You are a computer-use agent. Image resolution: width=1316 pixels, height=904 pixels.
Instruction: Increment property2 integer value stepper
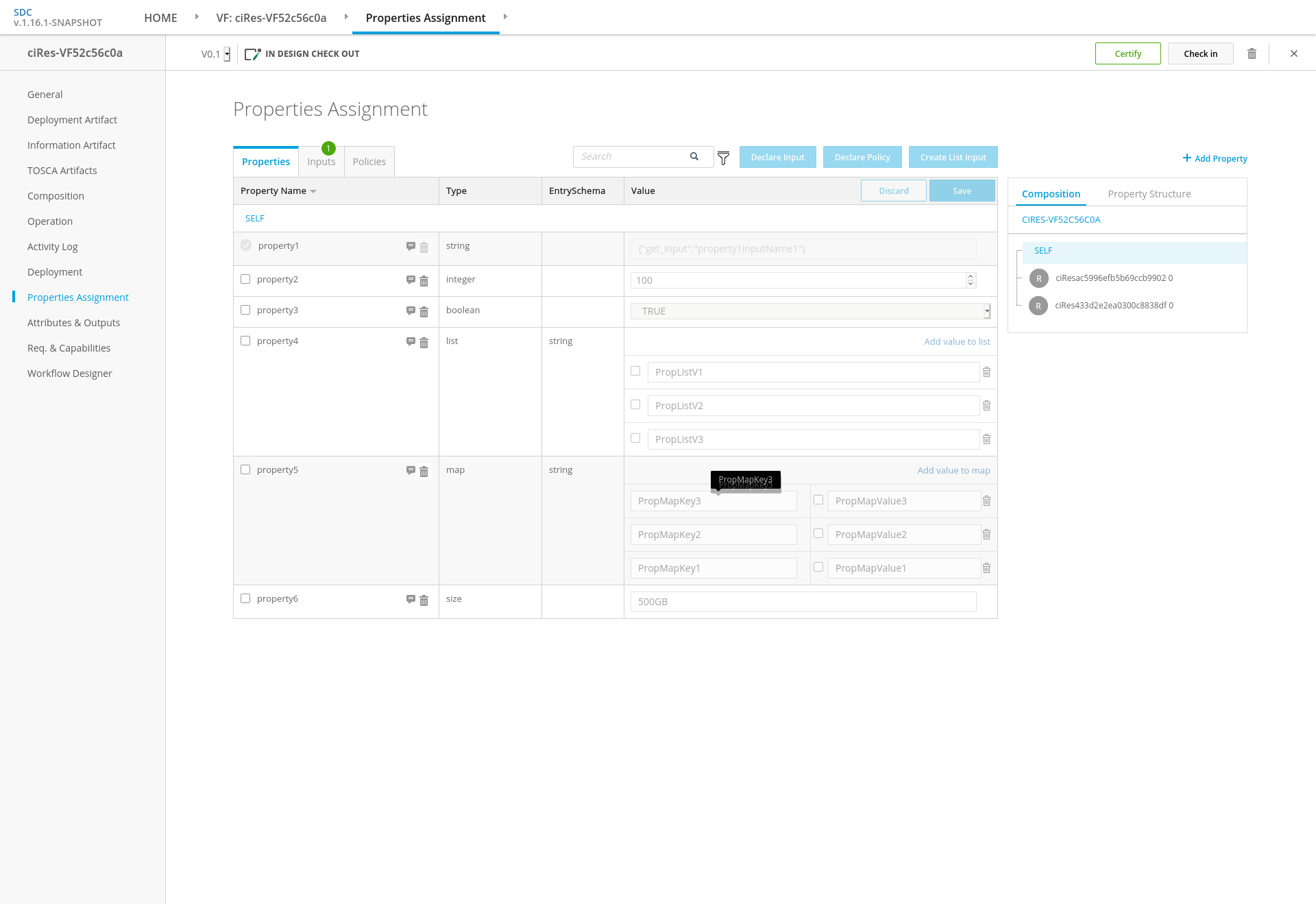pos(970,276)
